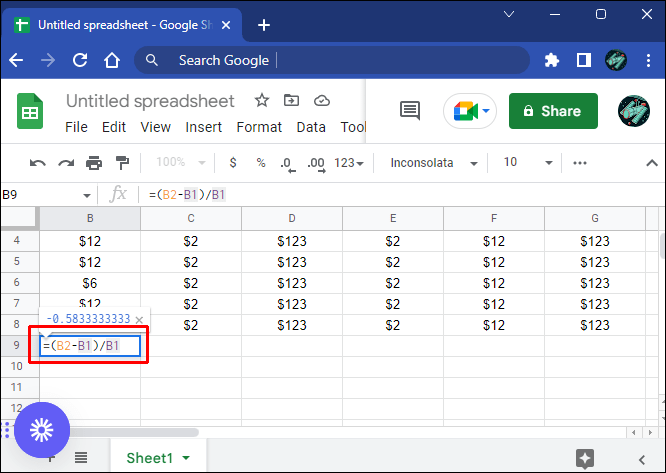This screenshot has width=666, height=473.
Task: Expand the Name box B9 dropdown
Action: 87,196
